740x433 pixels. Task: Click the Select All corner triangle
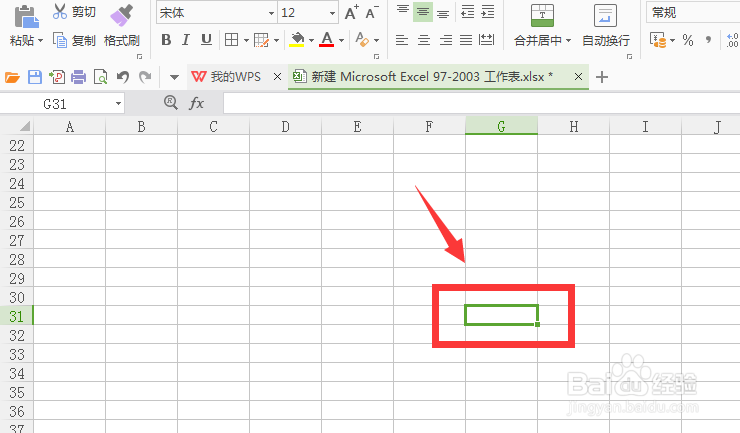point(25,126)
